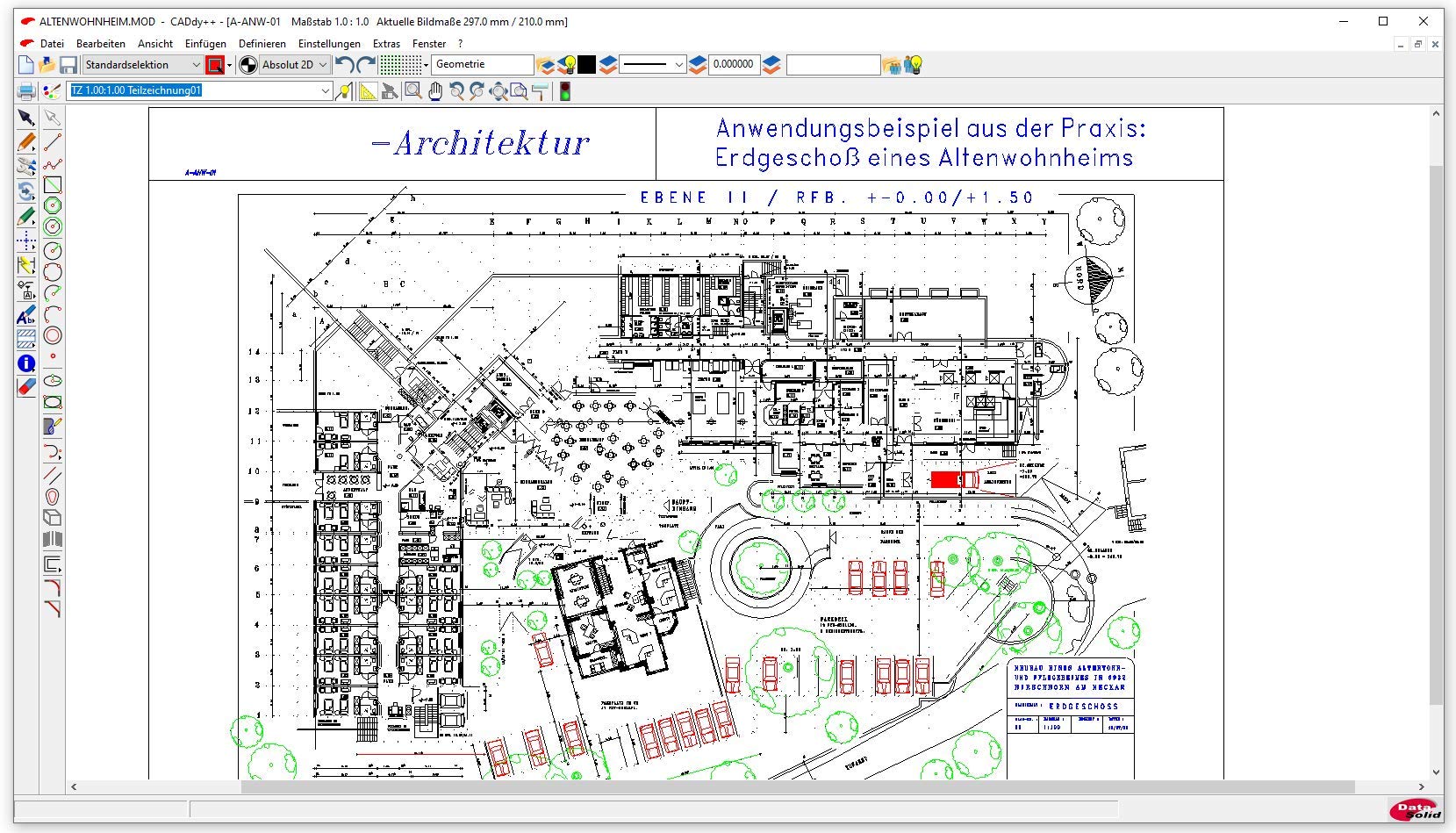Select the point drawing tool
The width and height of the screenshot is (1456, 833).
(53, 356)
